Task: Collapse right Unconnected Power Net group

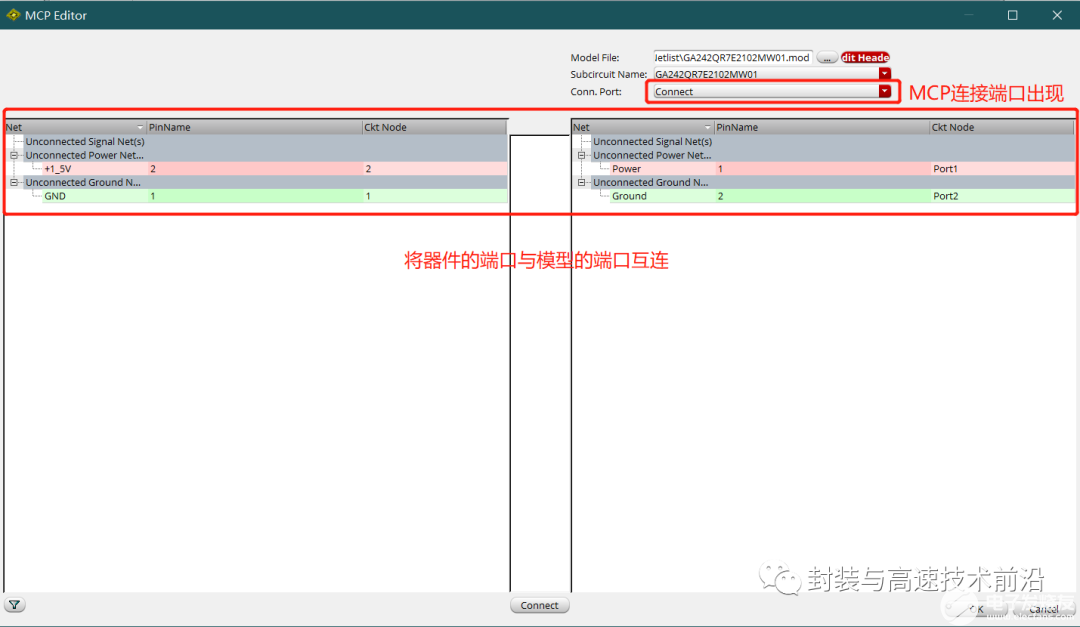Action: click(581, 156)
